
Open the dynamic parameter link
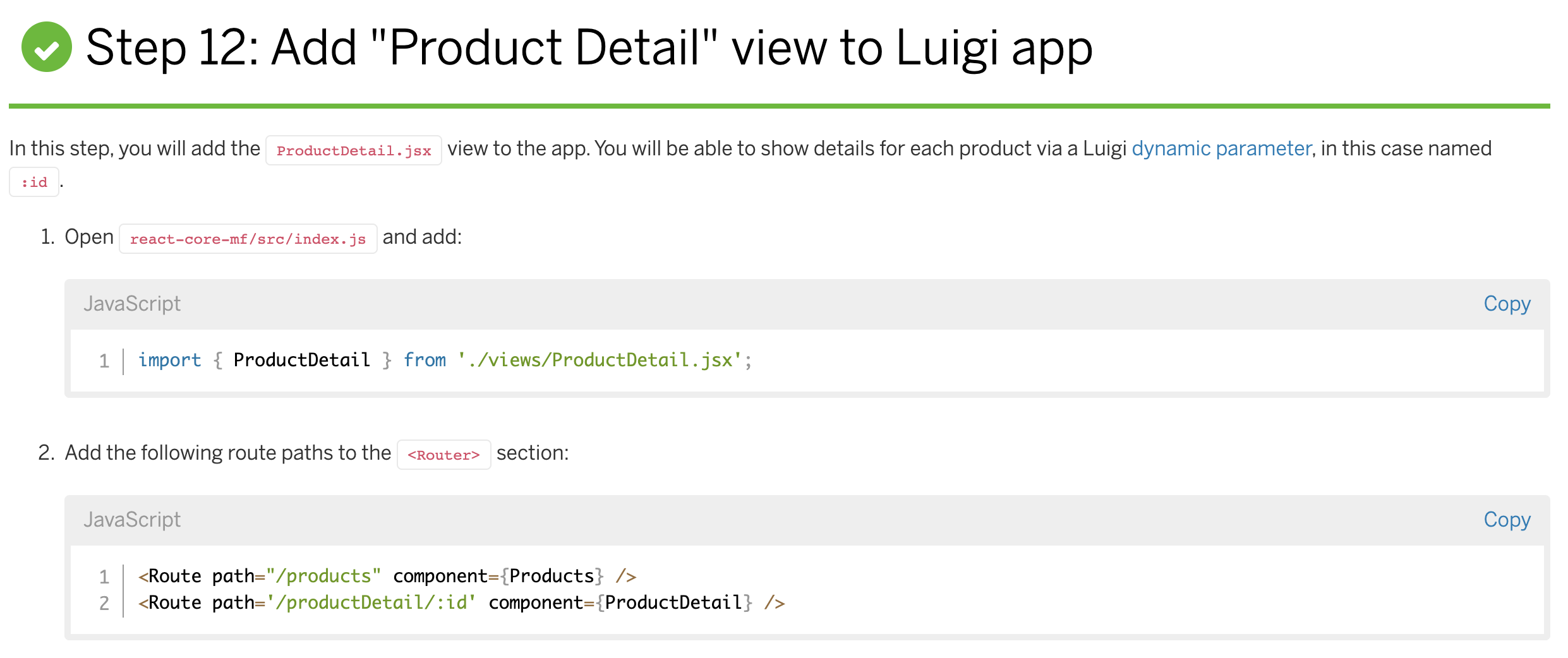click(1221, 148)
